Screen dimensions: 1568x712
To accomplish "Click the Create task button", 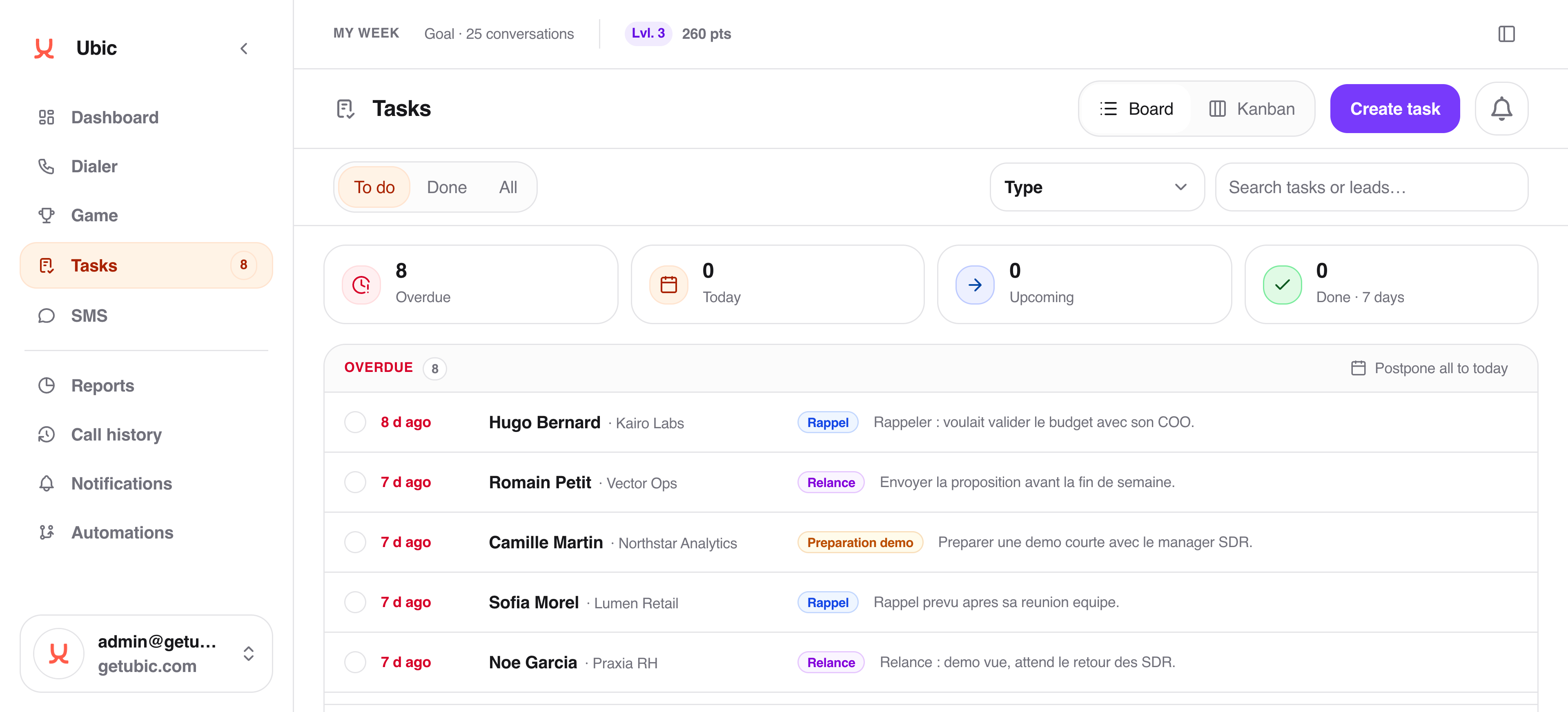I will (1394, 109).
